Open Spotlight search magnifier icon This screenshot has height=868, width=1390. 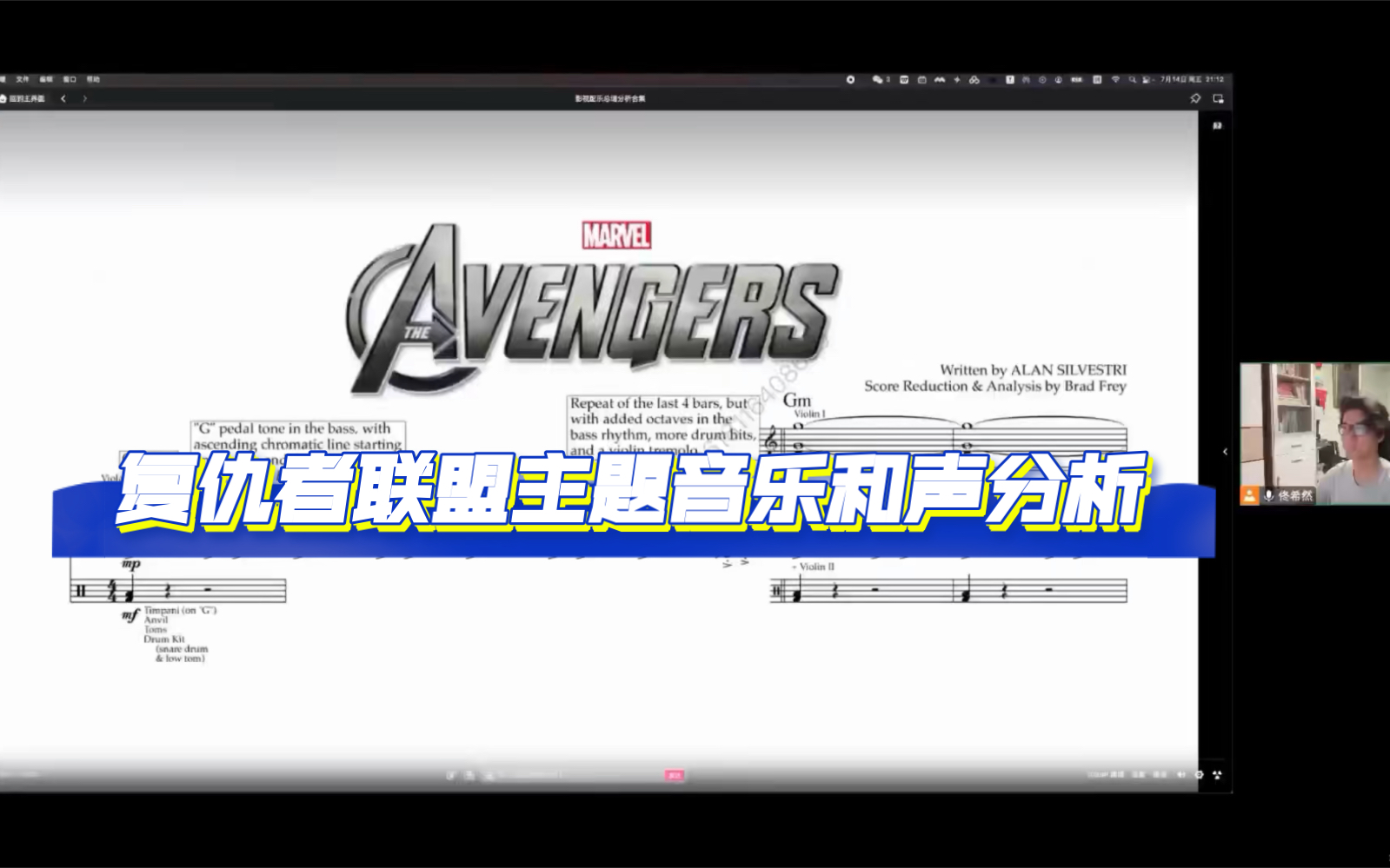click(x=1132, y=79)
